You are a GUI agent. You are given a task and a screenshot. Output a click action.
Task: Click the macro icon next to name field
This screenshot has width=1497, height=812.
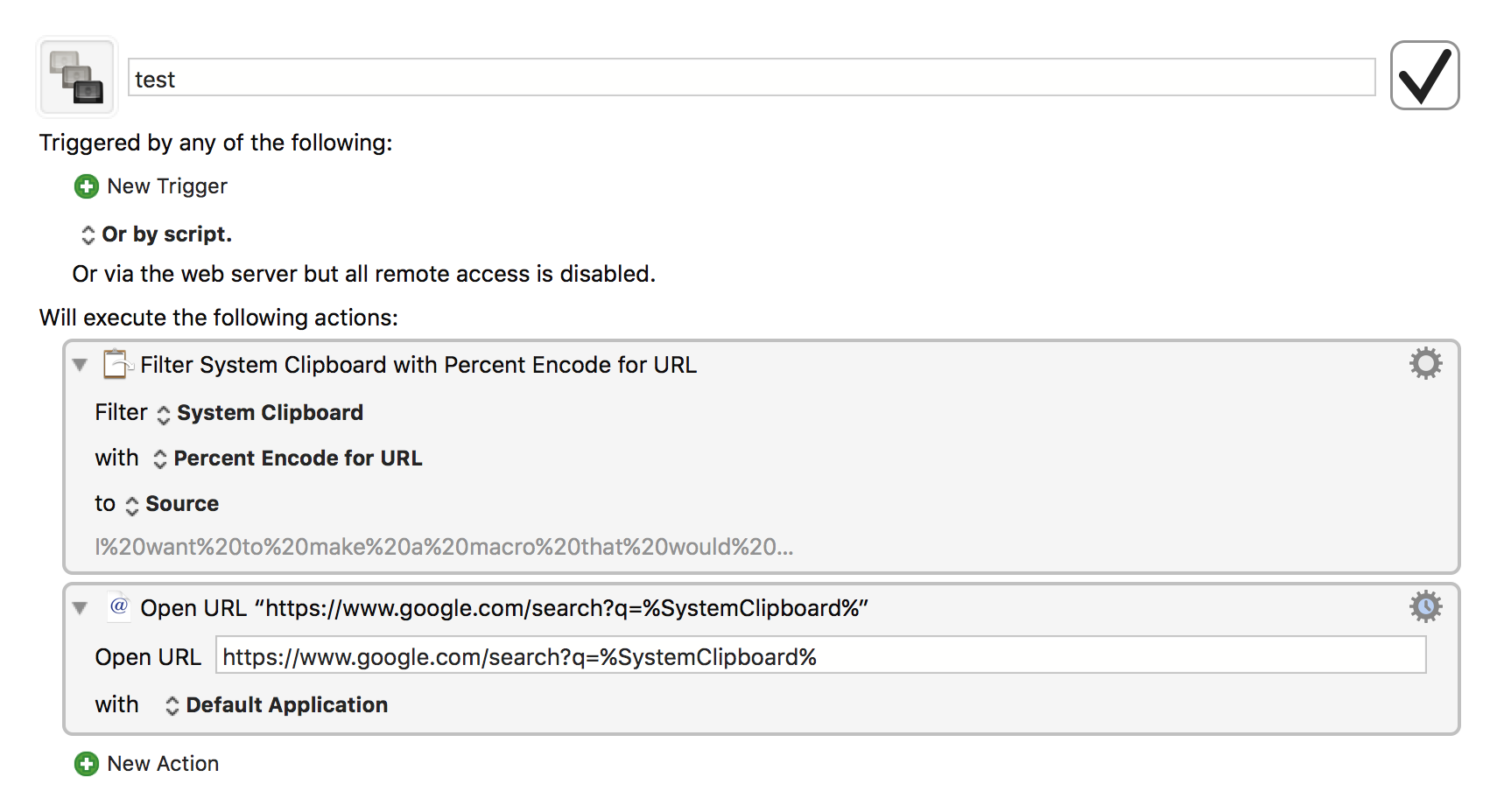[x=76, y=77]
